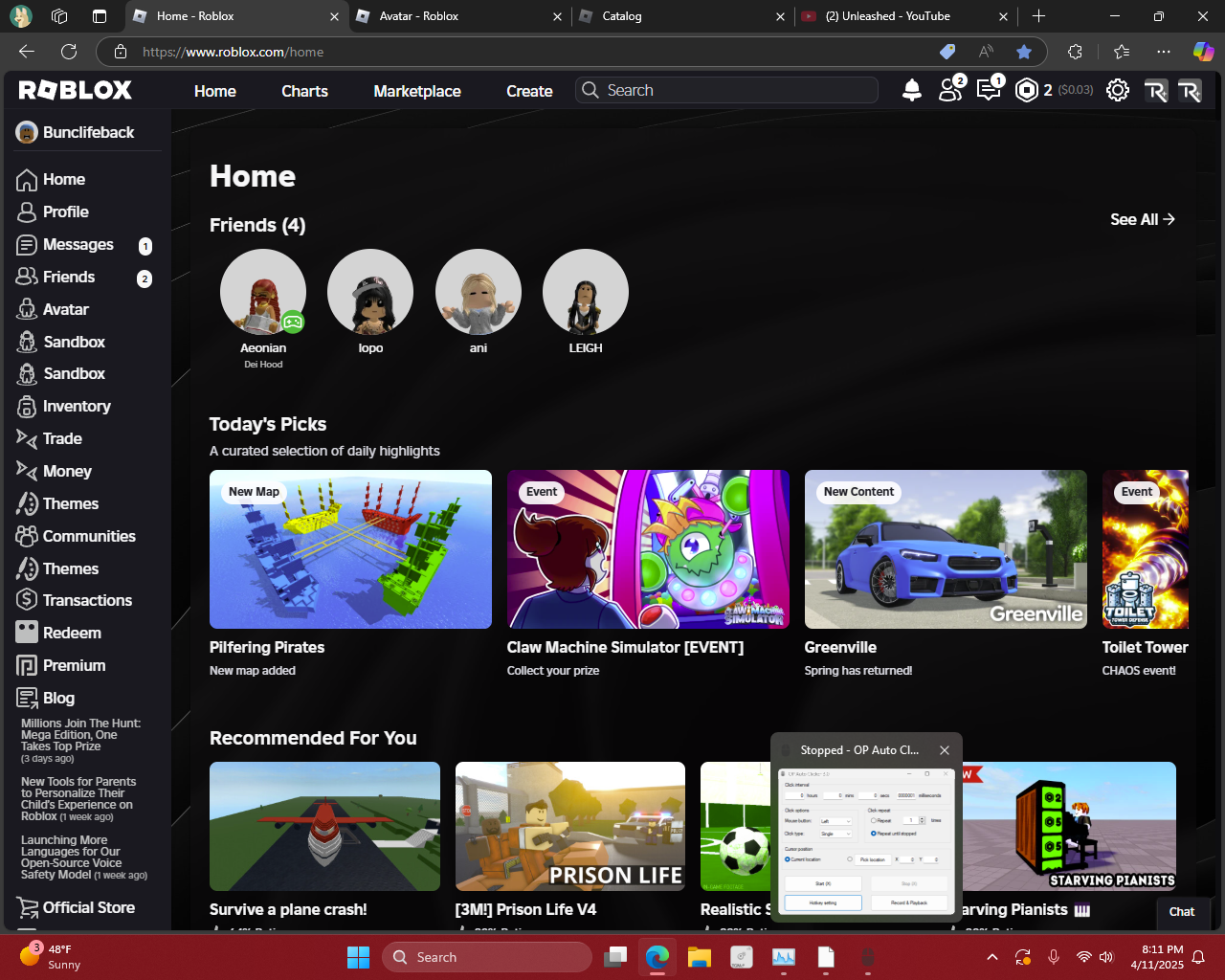The height and width of the screenshot is (980, 1225).
Task: Open the Chat button
Action: [1182, 912]
